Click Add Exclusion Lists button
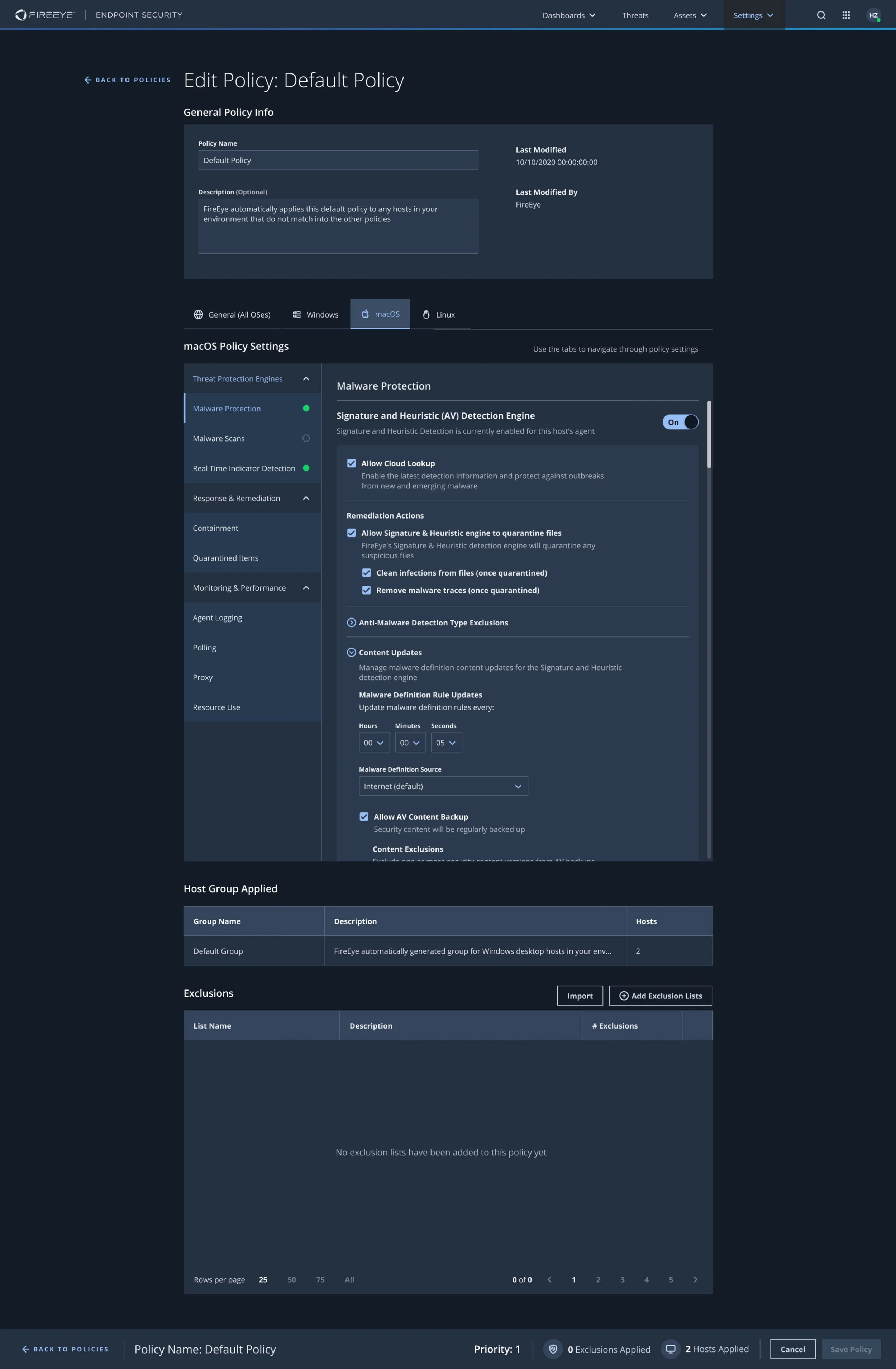This screenshot has height=1369, width=896. point(660,996)
